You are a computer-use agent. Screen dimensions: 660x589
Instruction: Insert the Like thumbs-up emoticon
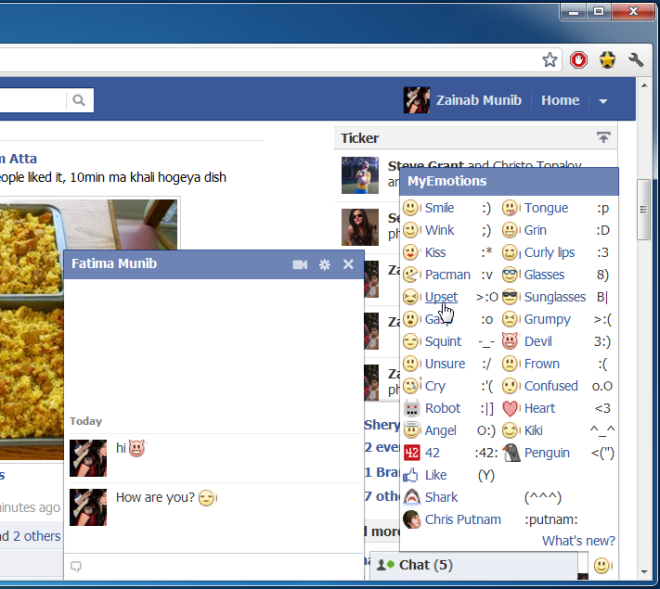[436, 475]
